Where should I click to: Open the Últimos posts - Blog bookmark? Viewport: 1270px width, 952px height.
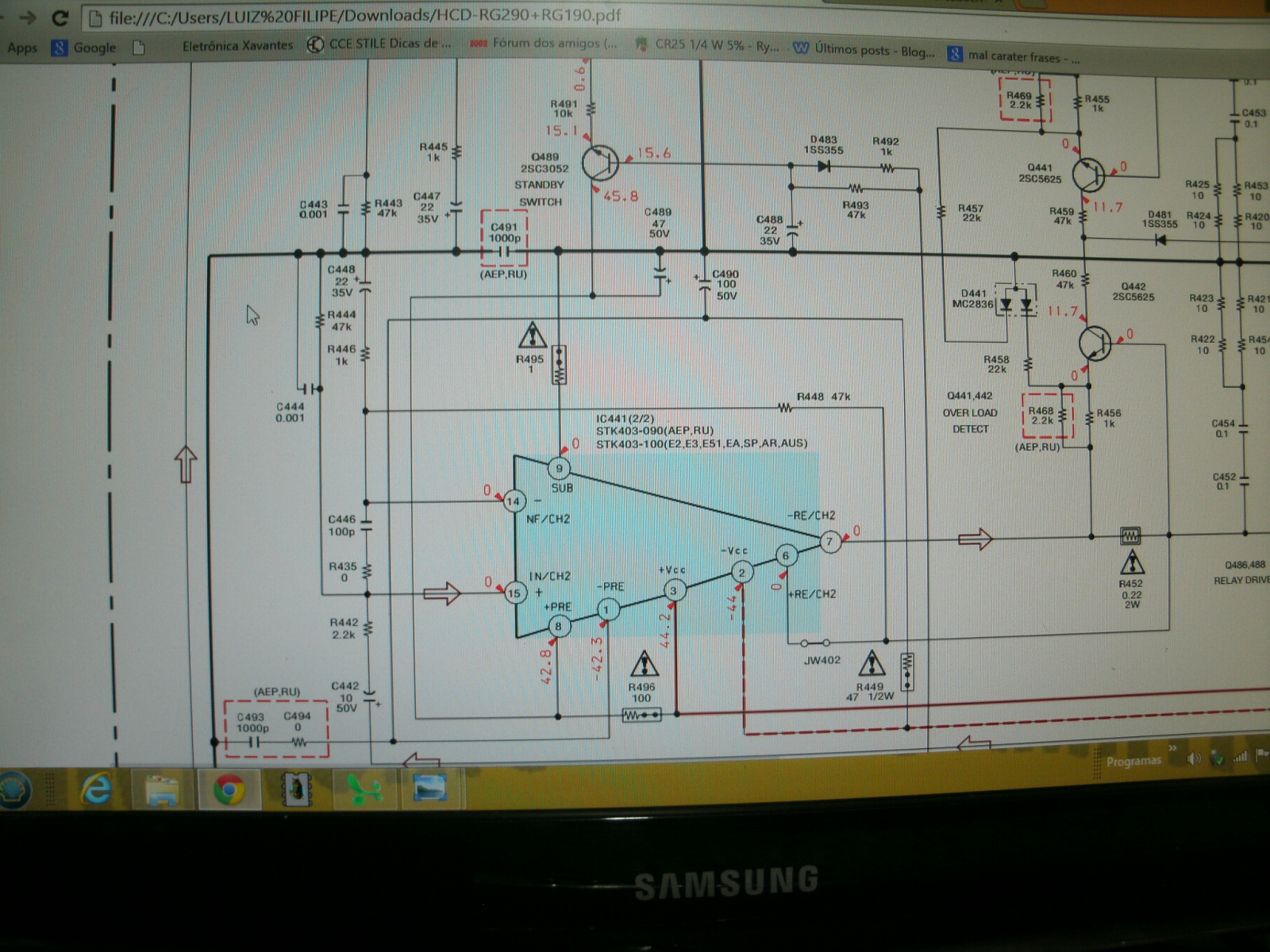[x=864, y=50]
